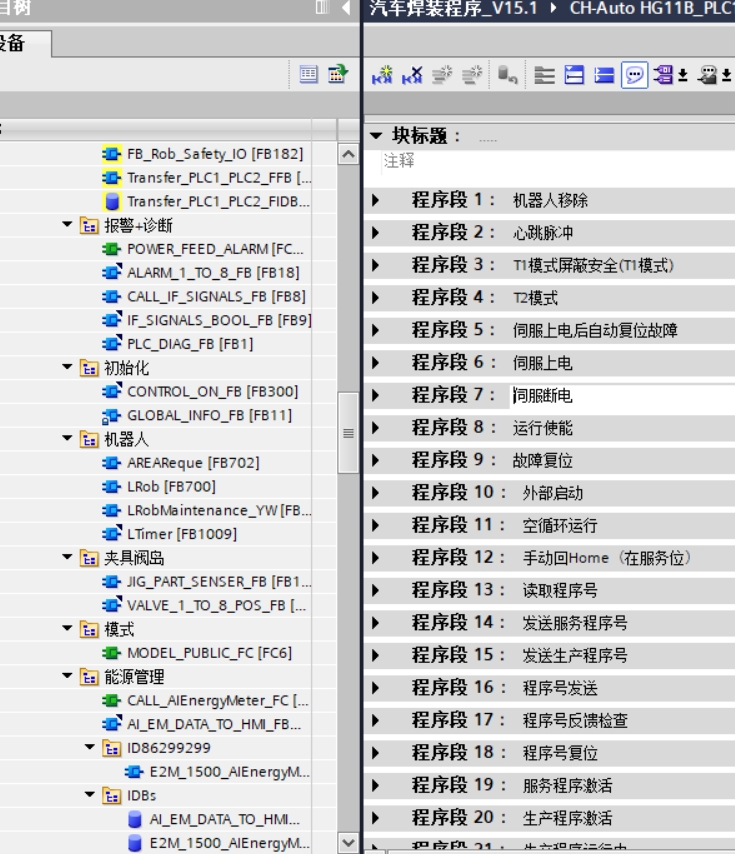This screenshot has height=854, width=735.
Task: Collapse the 块标题 section
Action: pyautogui.click(x=376, y=135)
